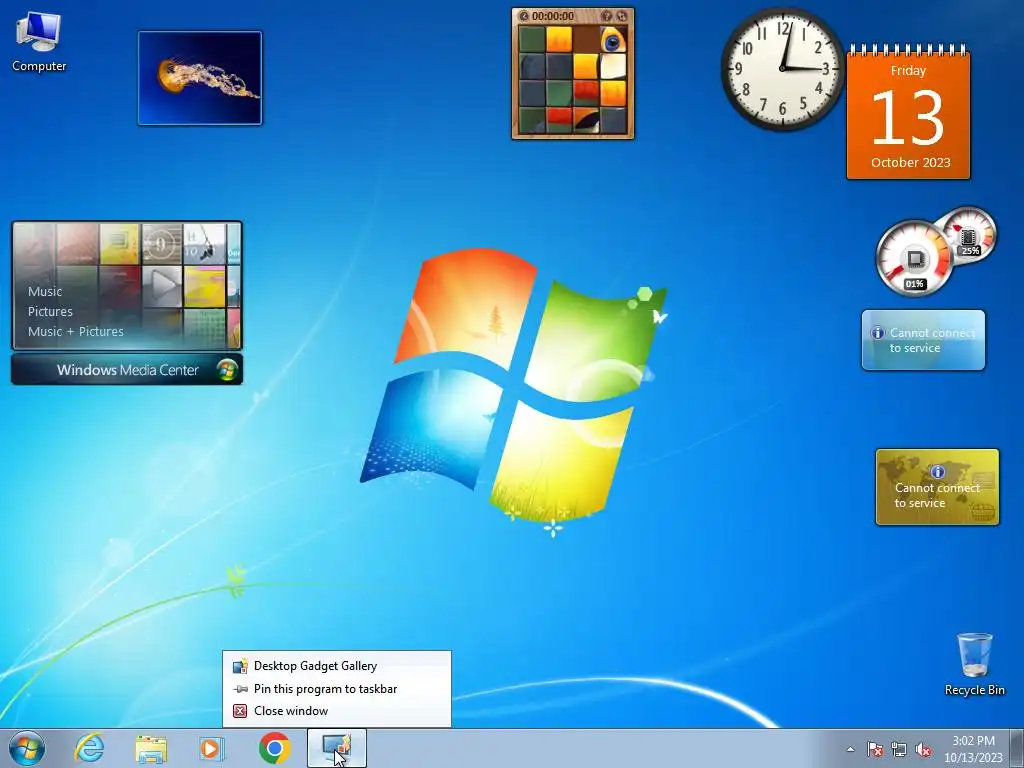This screenshot has height=768, width=1024.
Task: Launch Internet Explorer from the taskbar
Action: click(x=89, y=748)
